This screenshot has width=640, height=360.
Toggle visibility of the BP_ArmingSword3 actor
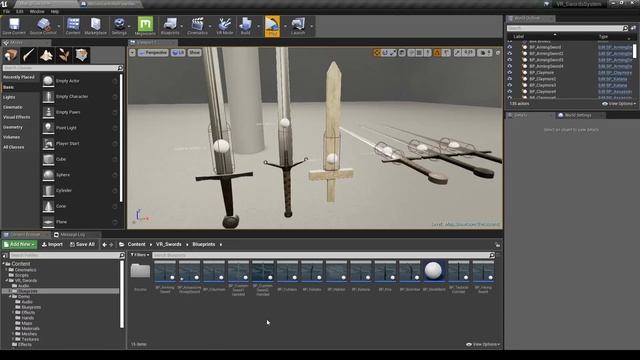(x=509, y=60)
